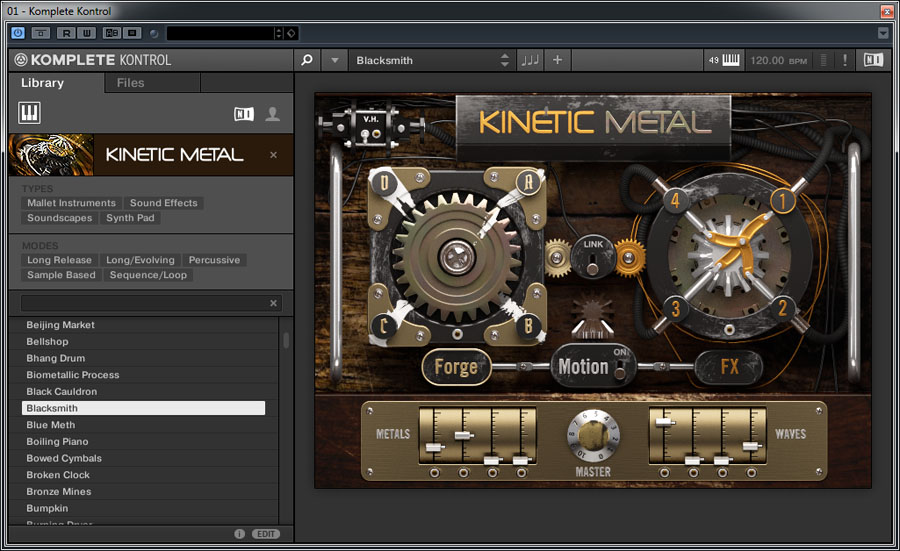
Task: Click the plus button next to preset name
Action: (558, 60)
